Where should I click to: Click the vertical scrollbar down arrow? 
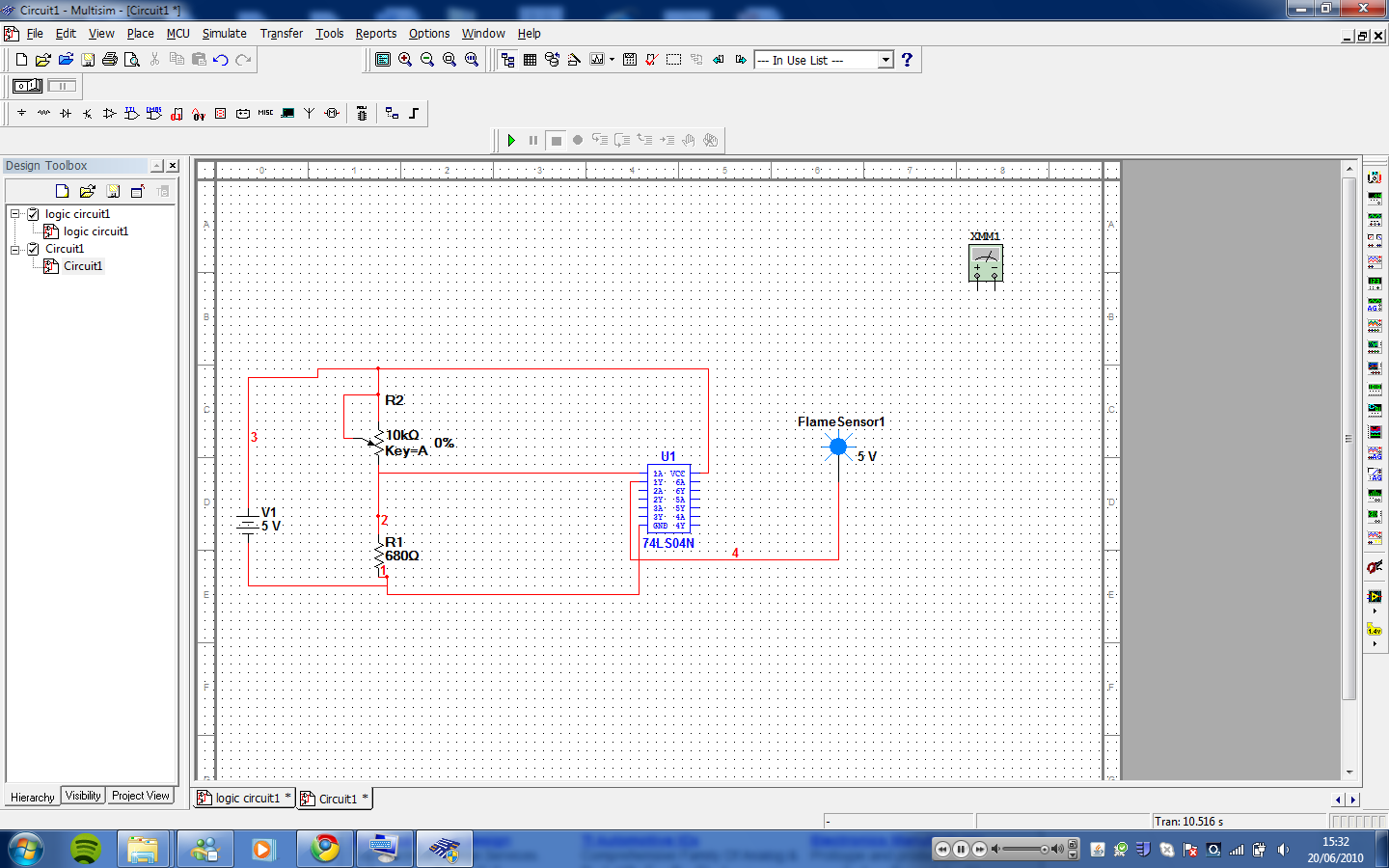click(1349, 773)
